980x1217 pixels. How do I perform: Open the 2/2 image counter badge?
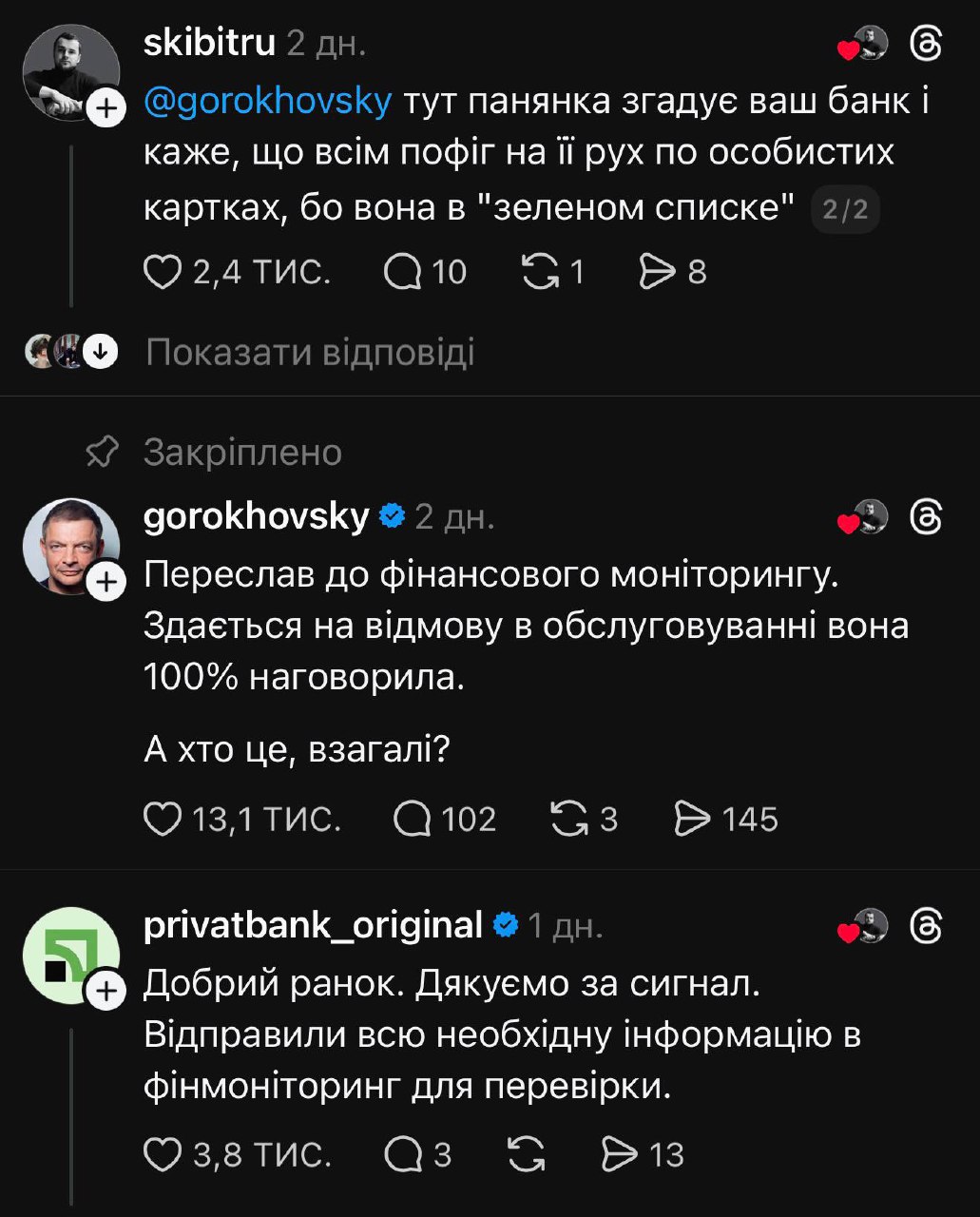click(x=845, y=209)
